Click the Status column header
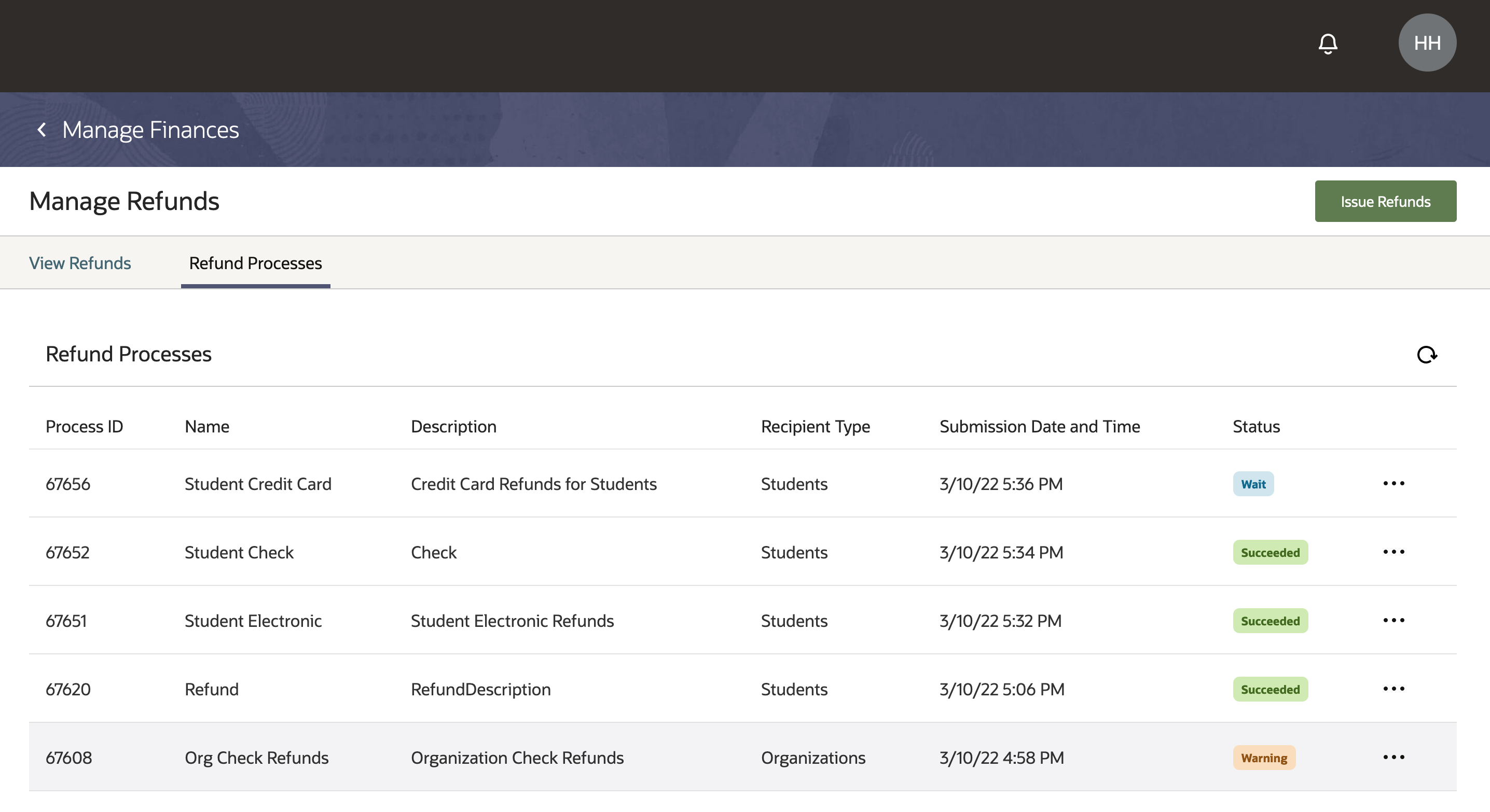The image size is (1490, 812). coord(1256,427)
